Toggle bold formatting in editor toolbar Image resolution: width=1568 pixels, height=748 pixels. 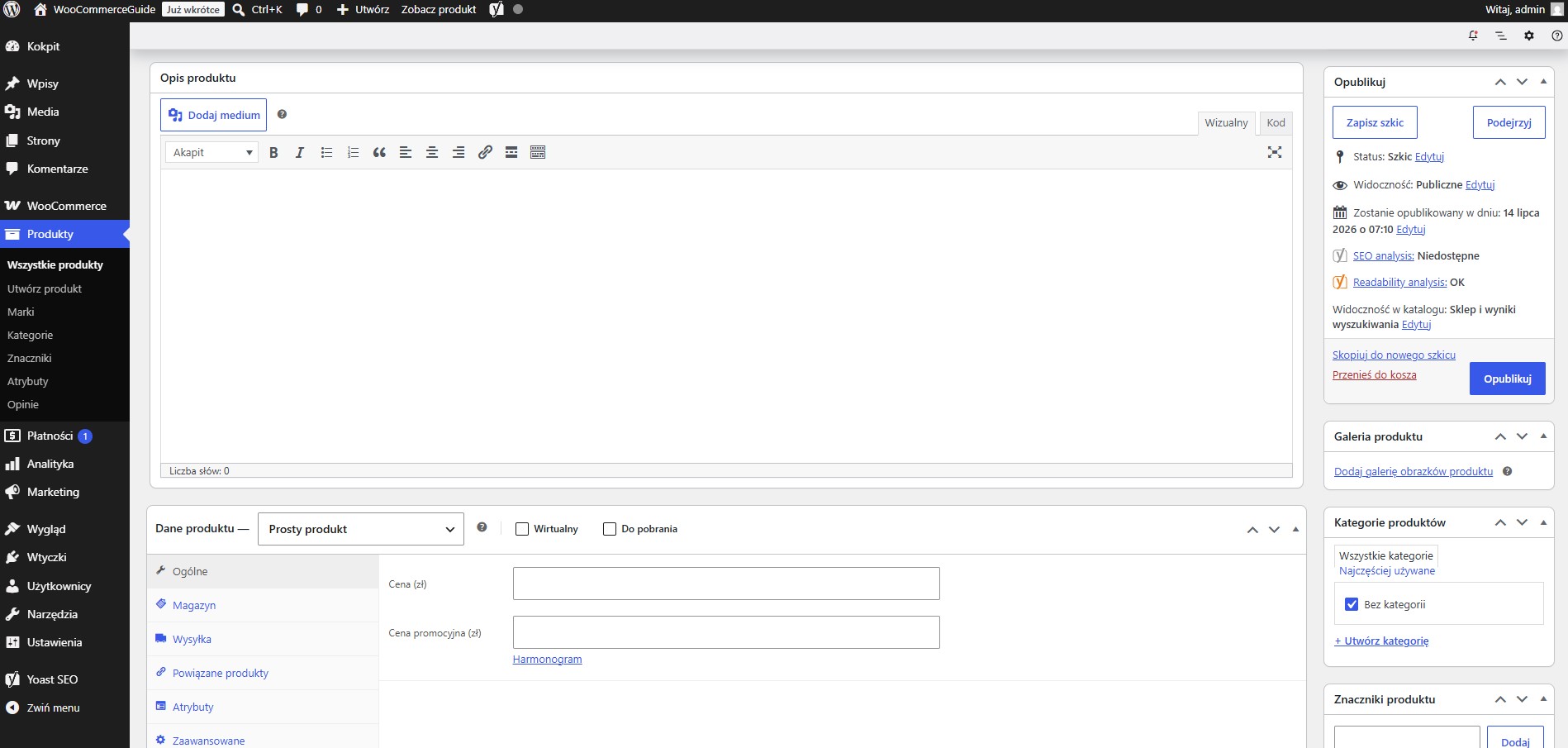pyautogui.click(x=273, y=152)
